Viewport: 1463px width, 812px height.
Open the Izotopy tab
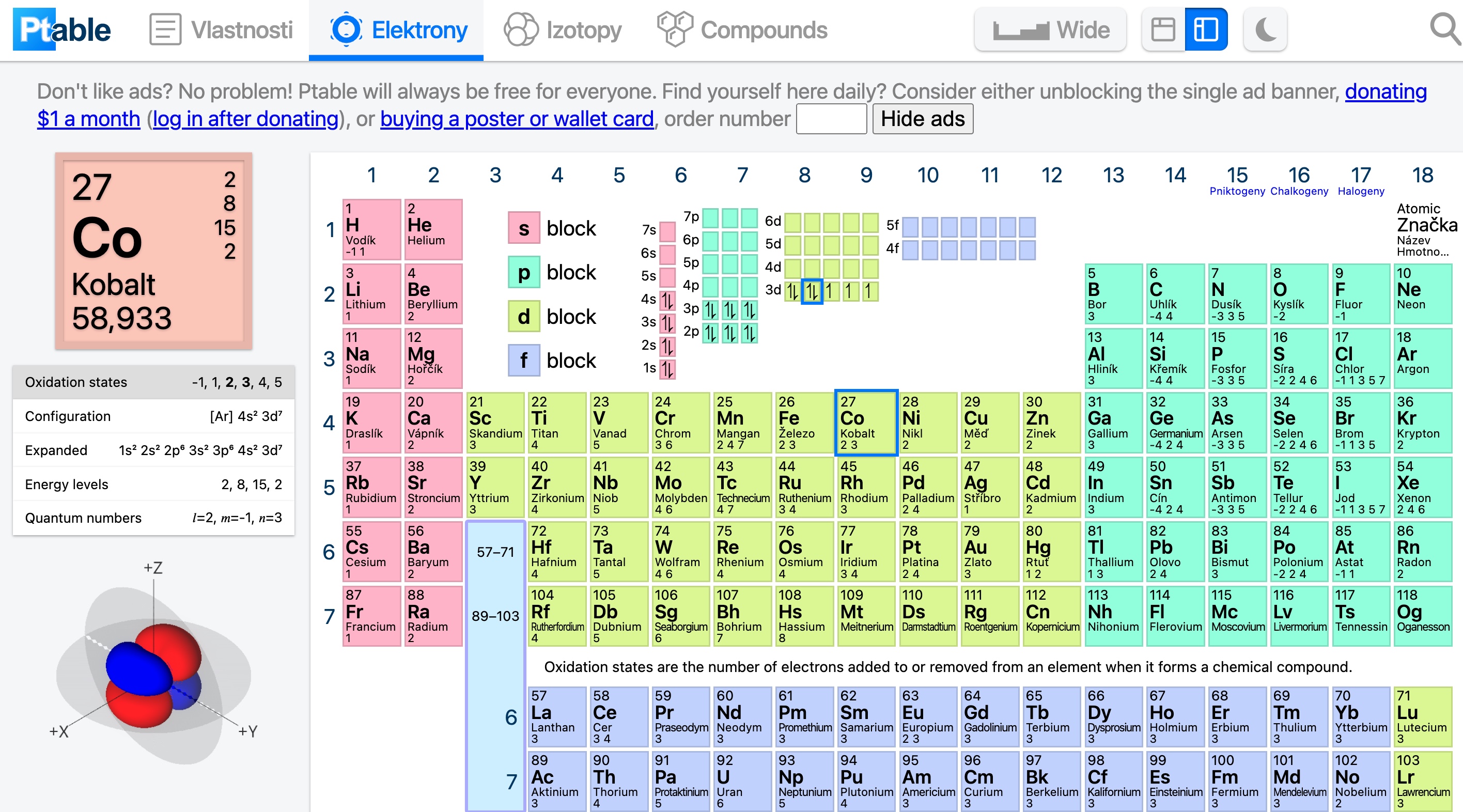tap(563, 29)
